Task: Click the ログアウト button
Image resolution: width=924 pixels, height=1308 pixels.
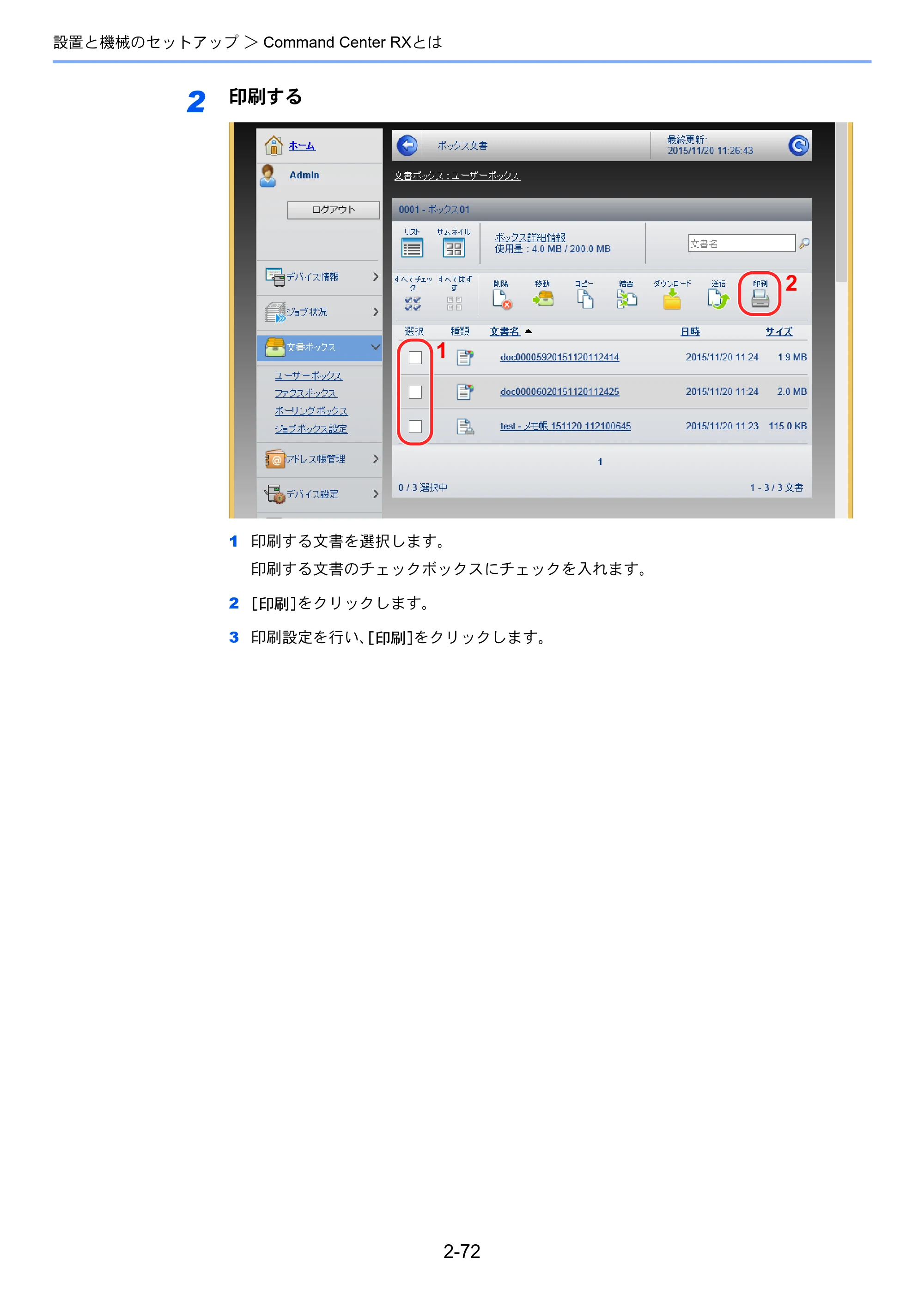Action: 333,210
